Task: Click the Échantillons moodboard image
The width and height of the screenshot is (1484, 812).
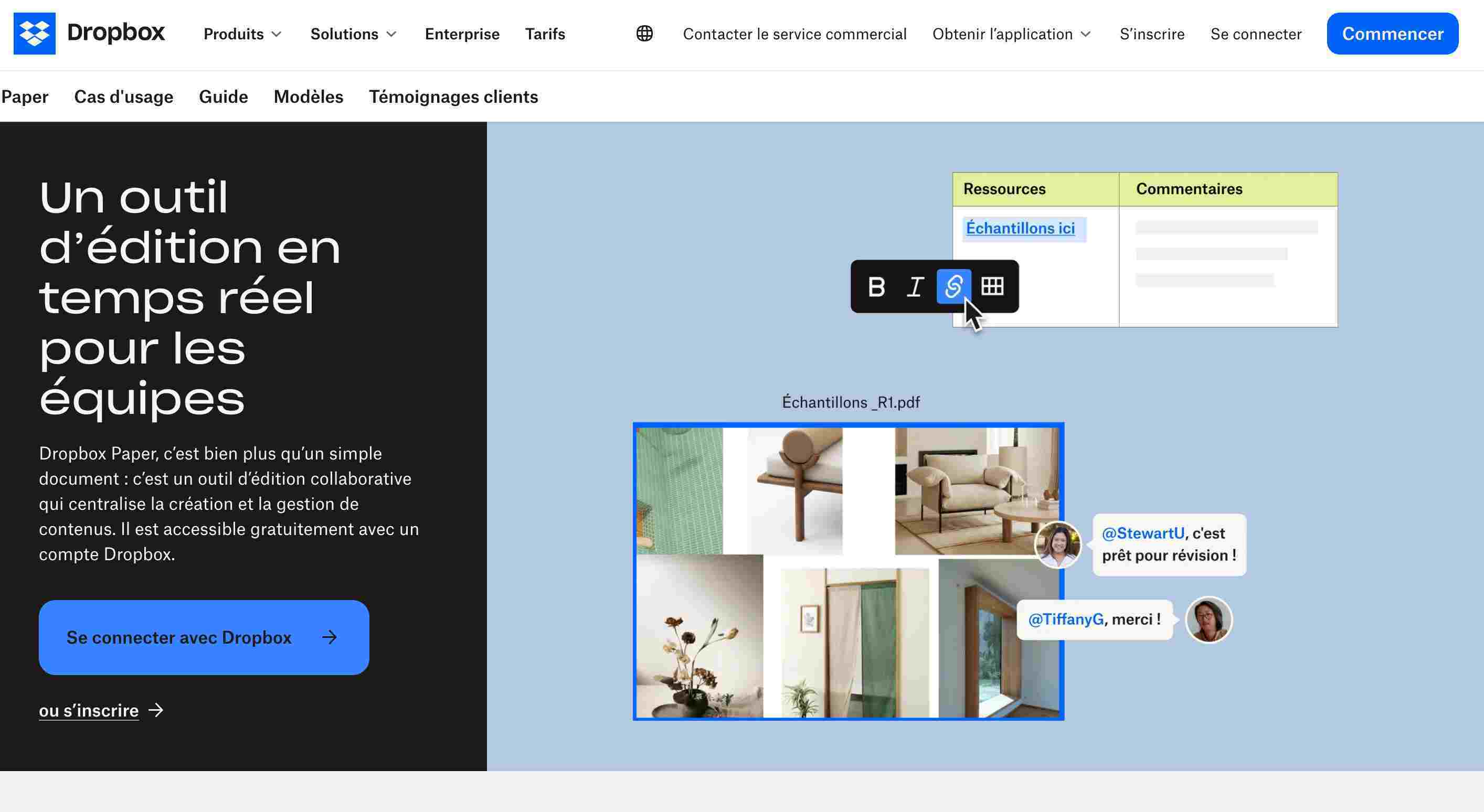Action: (848, 571)
